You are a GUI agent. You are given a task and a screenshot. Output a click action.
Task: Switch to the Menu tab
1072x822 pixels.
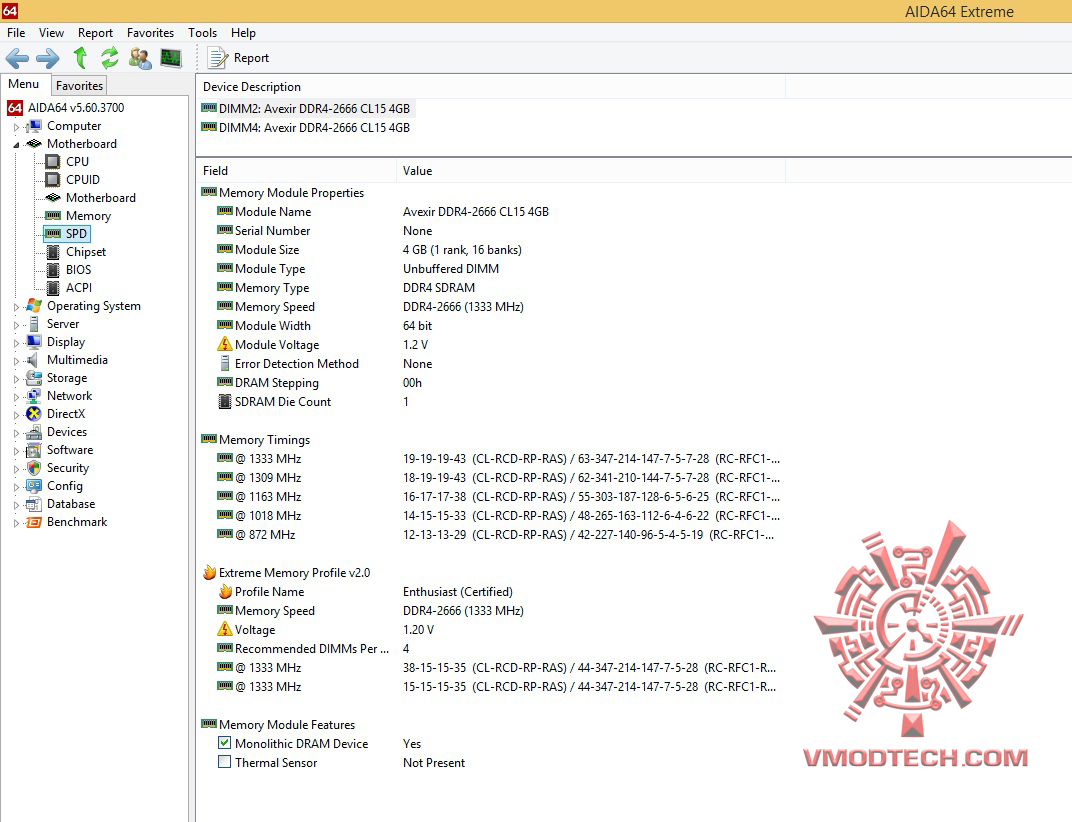click(24, 84)
